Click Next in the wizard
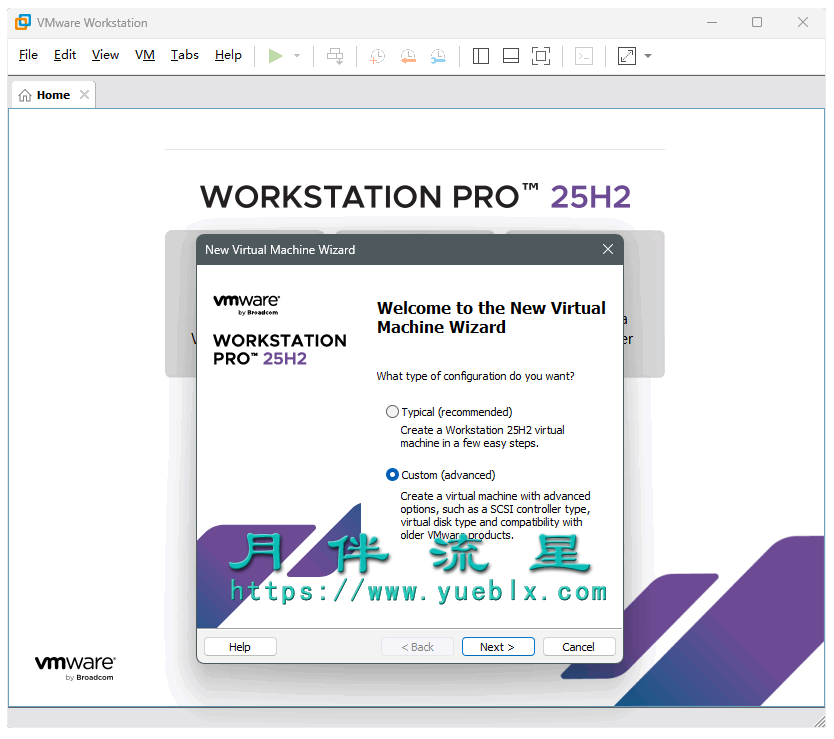 point(498,647)
